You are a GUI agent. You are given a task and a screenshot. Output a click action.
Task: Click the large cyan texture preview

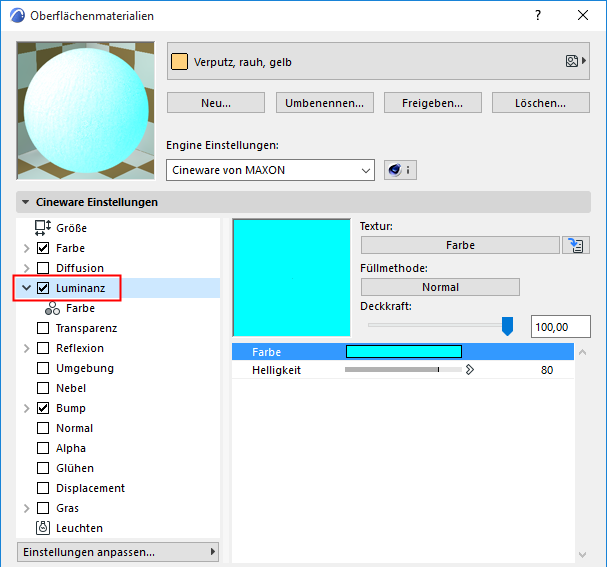click(x=291, y=278)
